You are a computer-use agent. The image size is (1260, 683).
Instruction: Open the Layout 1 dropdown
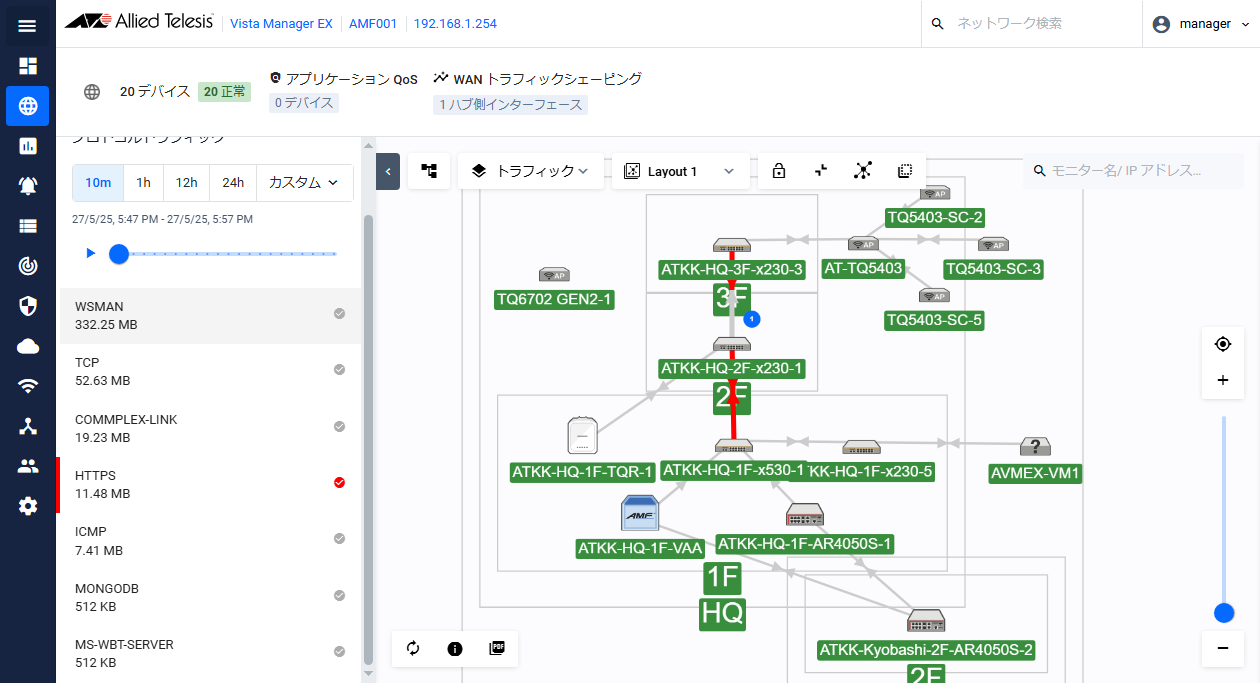pyautogui.click(x=679, y=171)
